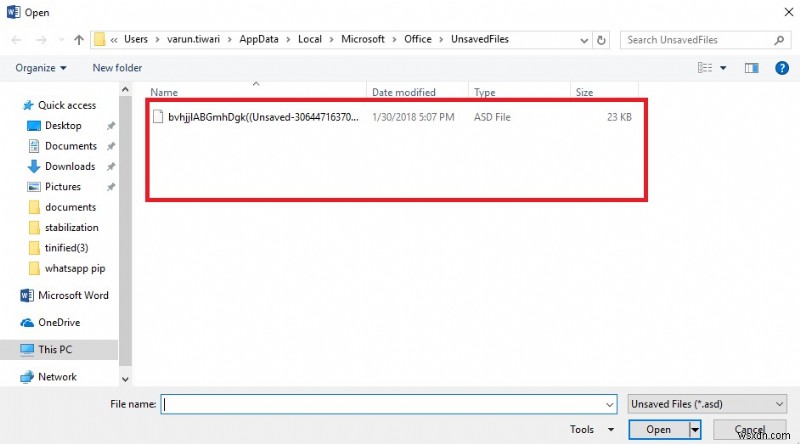Open the recent locations dropdown arrow
The width and height of the screenshot is (800, 444).
[x=61, y=40]
